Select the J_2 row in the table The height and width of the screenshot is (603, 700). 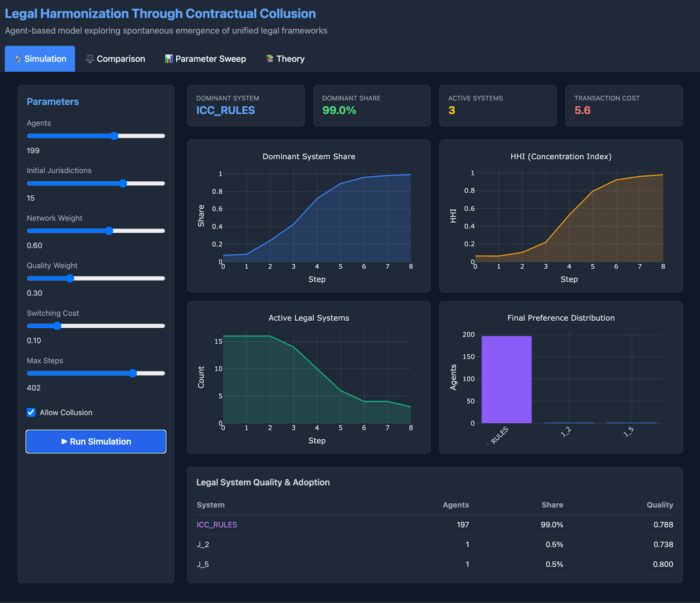[x=204, y=543]
